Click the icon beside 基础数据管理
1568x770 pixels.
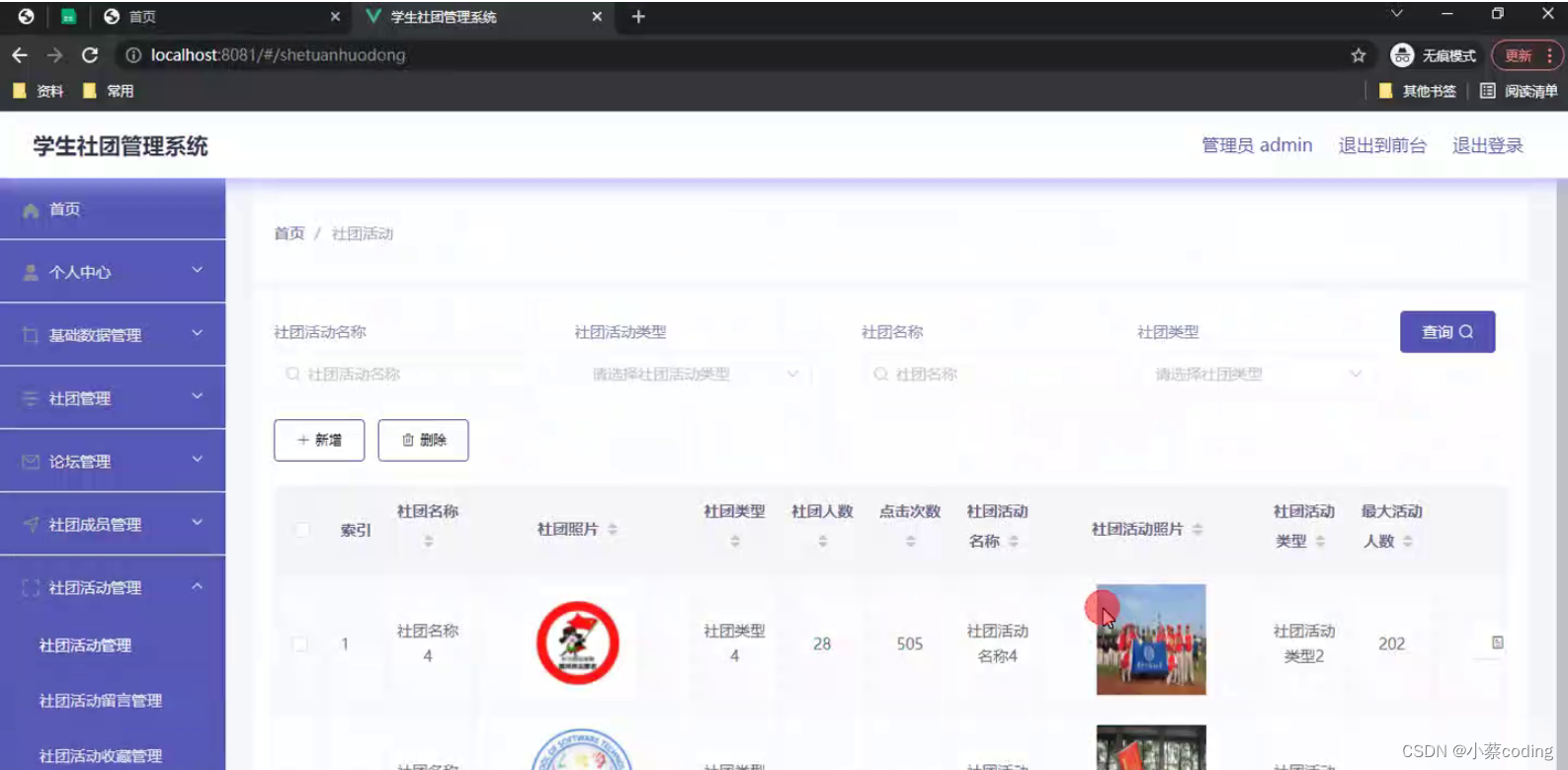[31, 335]
